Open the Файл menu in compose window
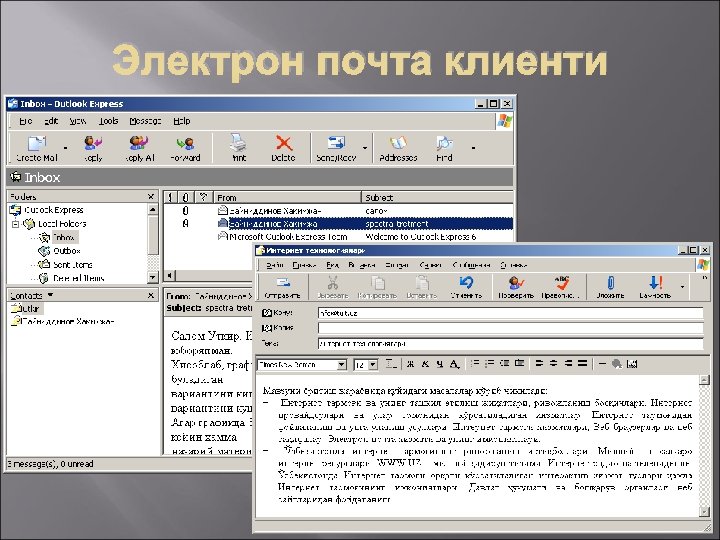 [x=275, y=265]
